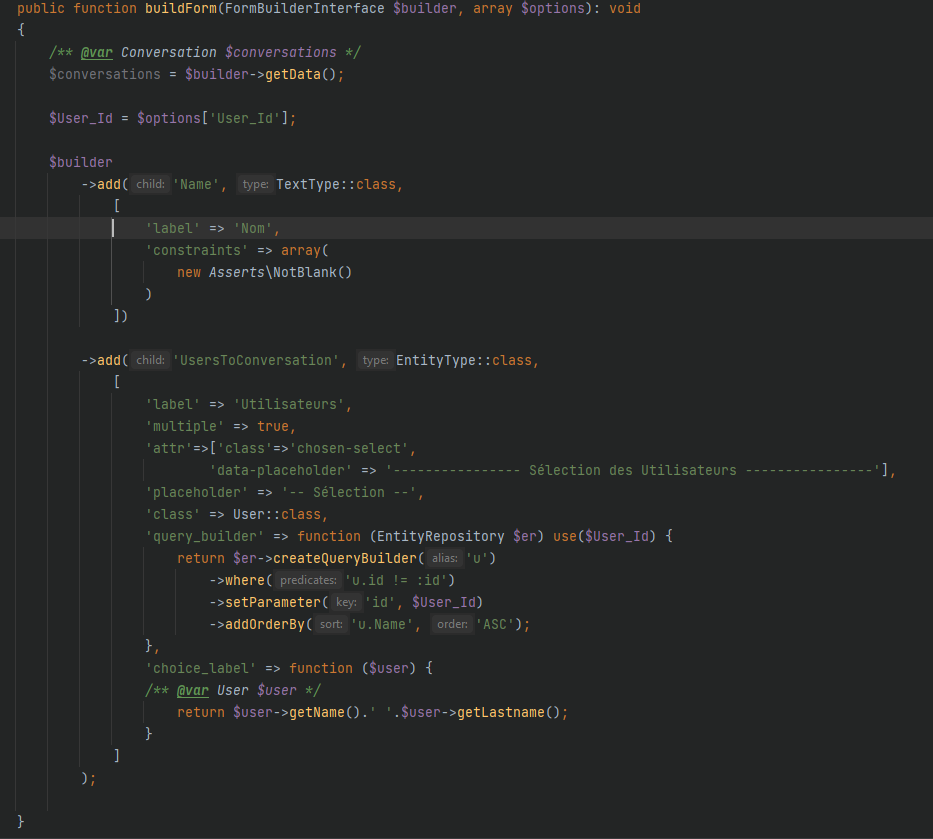
Task: Click TextType::class type argument
Action: 336,184
